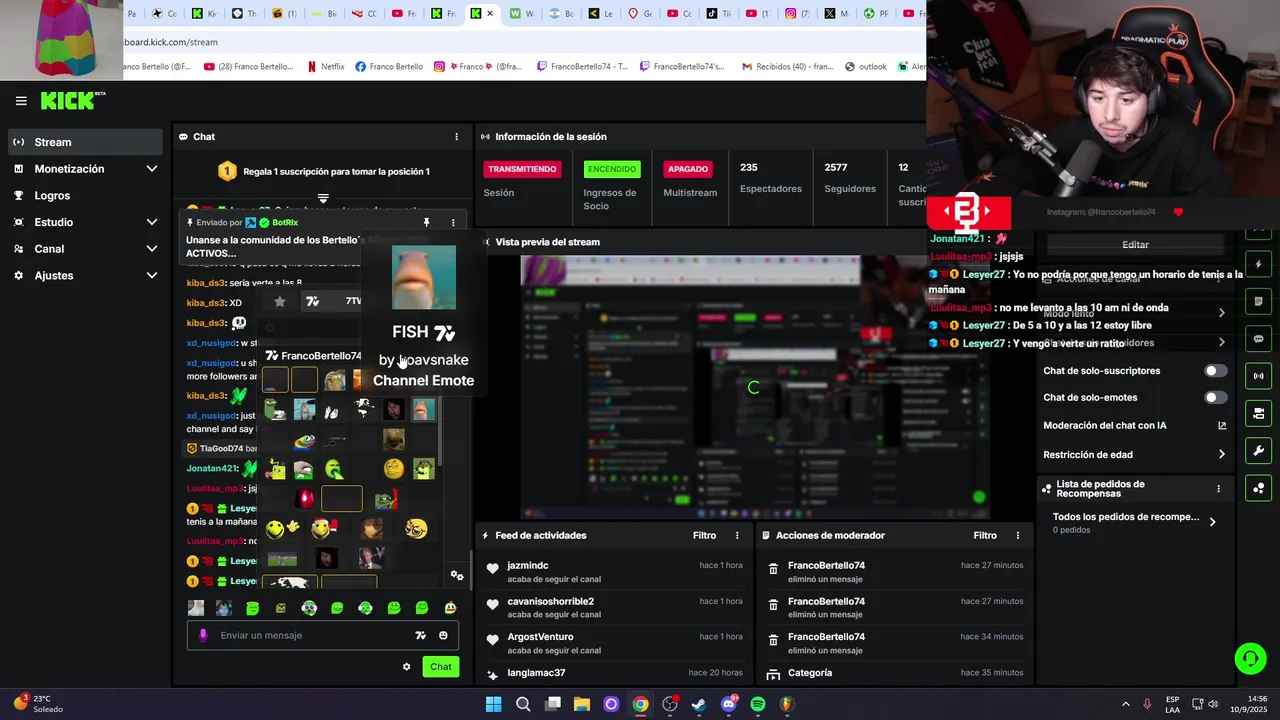The width and height of the screenshot is (1280, 720).
Task: Click the Transmitiendo session status badge
Action: 522,169
